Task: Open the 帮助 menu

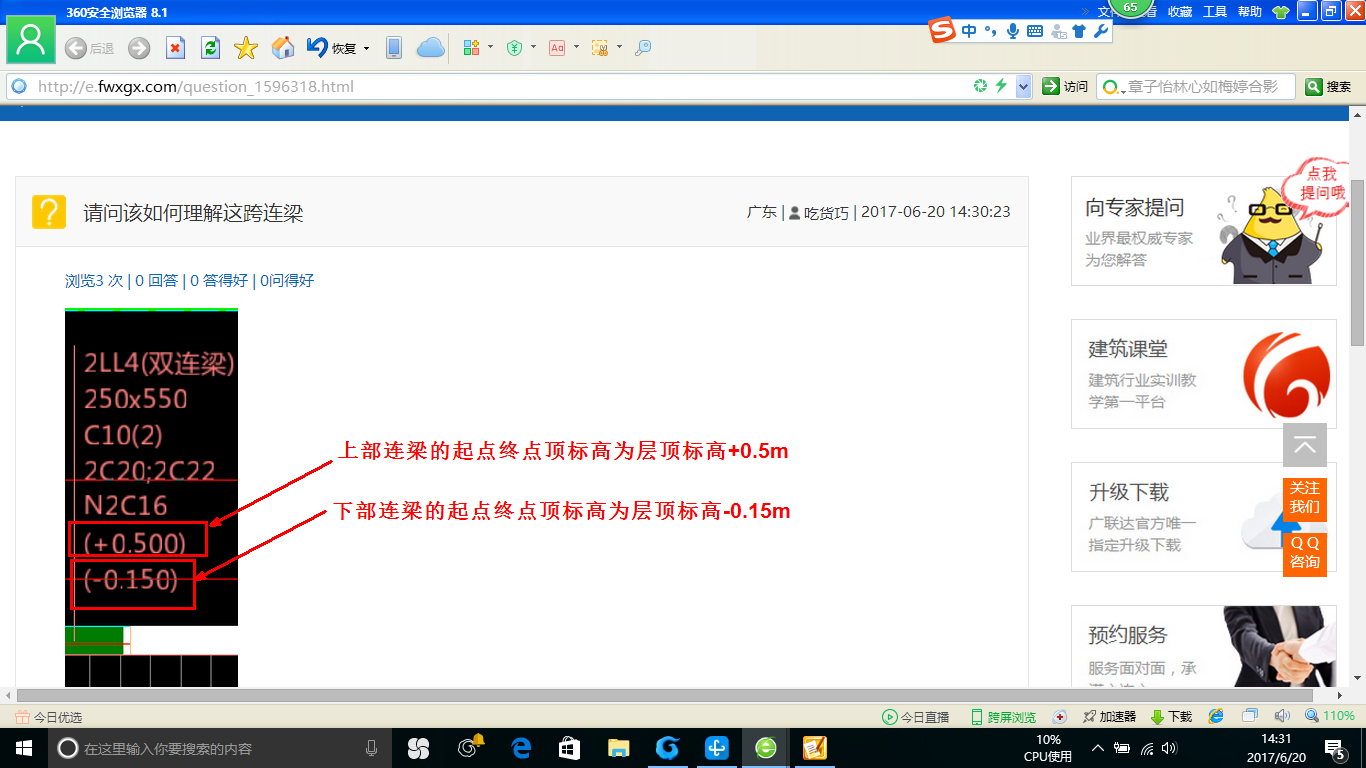Action: 1249,12
